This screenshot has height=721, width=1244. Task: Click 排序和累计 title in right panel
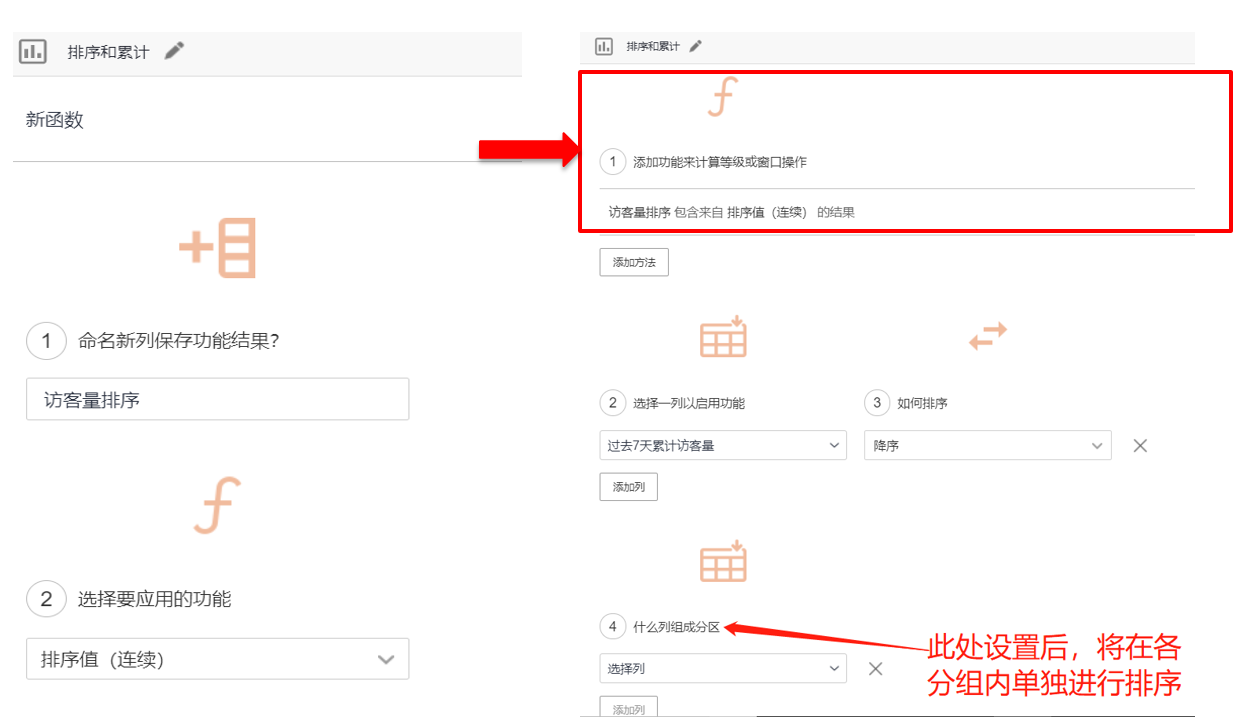click(x=653, y=46)
